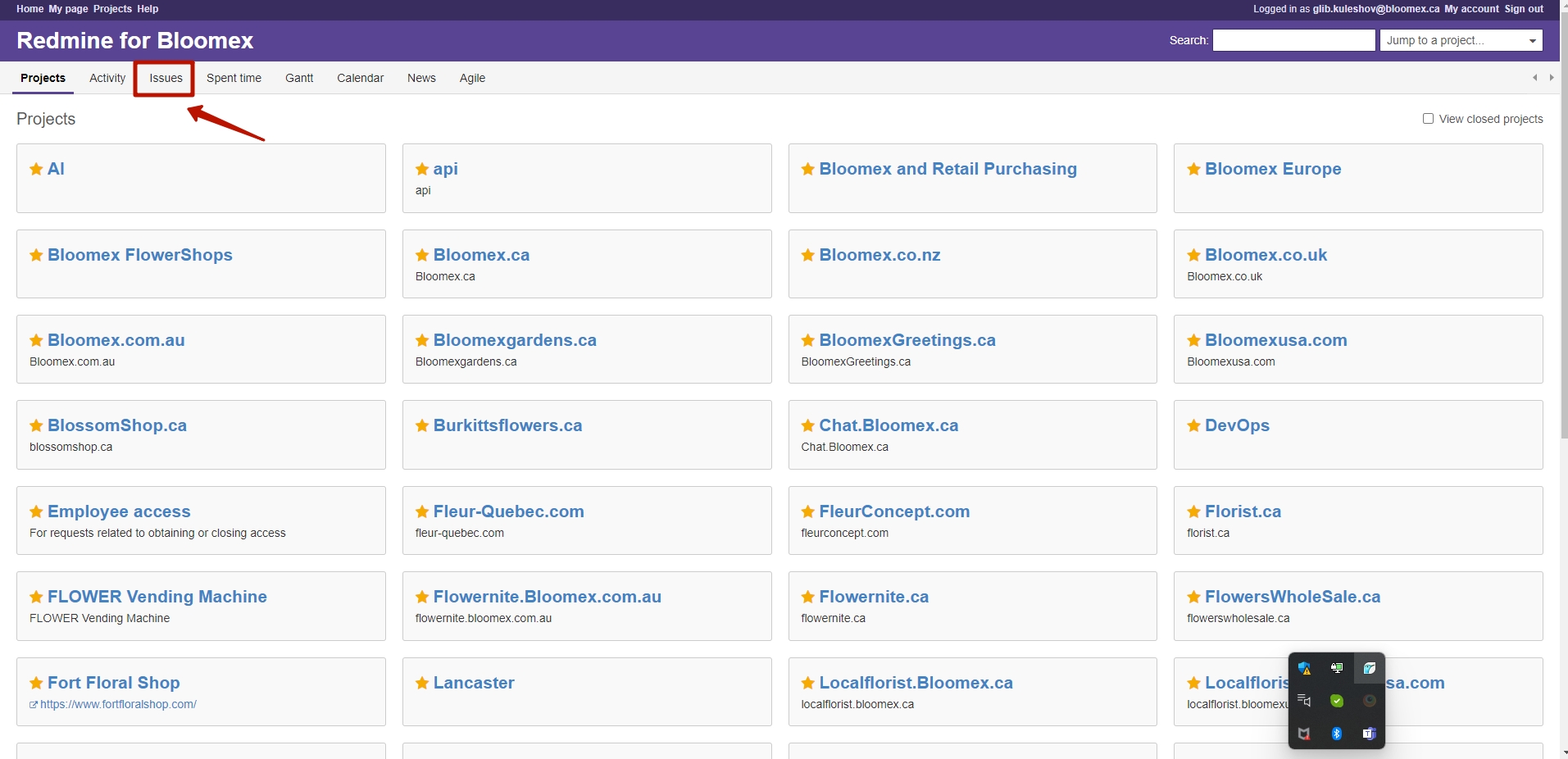
Task: Click the star beside Bloomex and Retail Purchasing
Action: pos(808,169)
